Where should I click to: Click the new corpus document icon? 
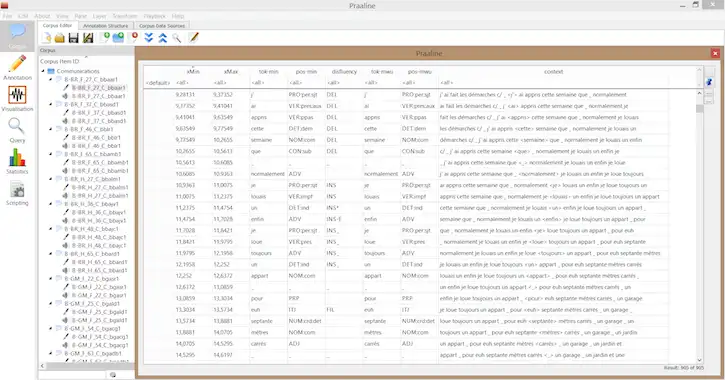click(46, 38)
